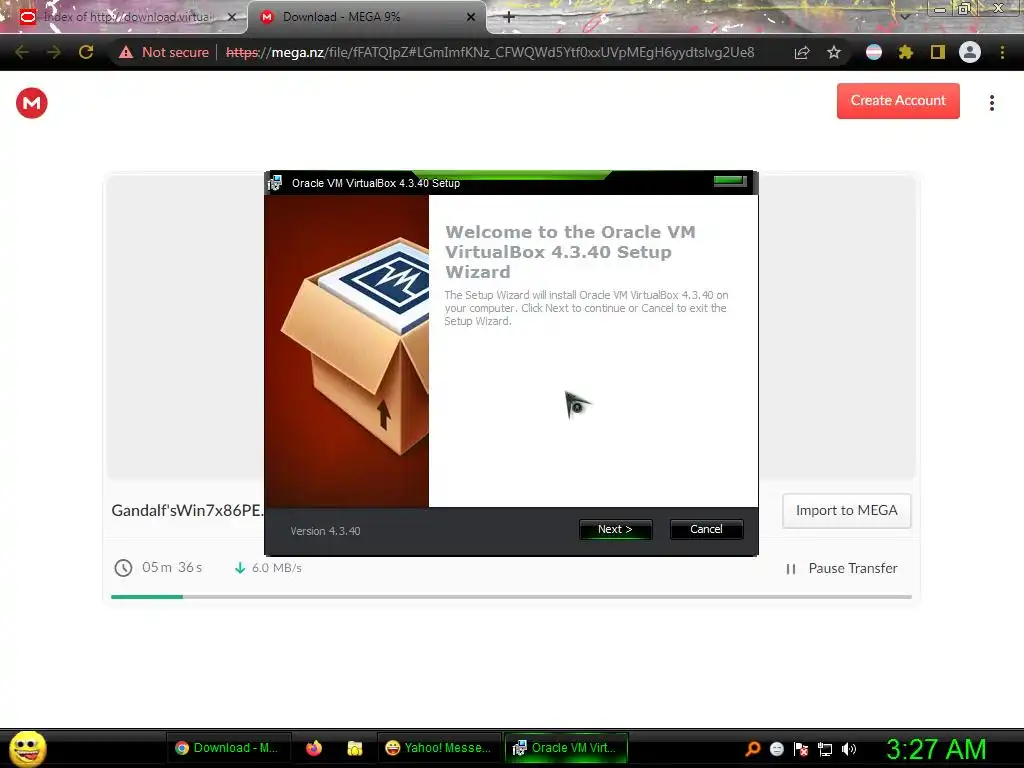Viewport: 1024px width, 768px height.
Task: Open the Chrome profile avatar
Action: (970, 52)
